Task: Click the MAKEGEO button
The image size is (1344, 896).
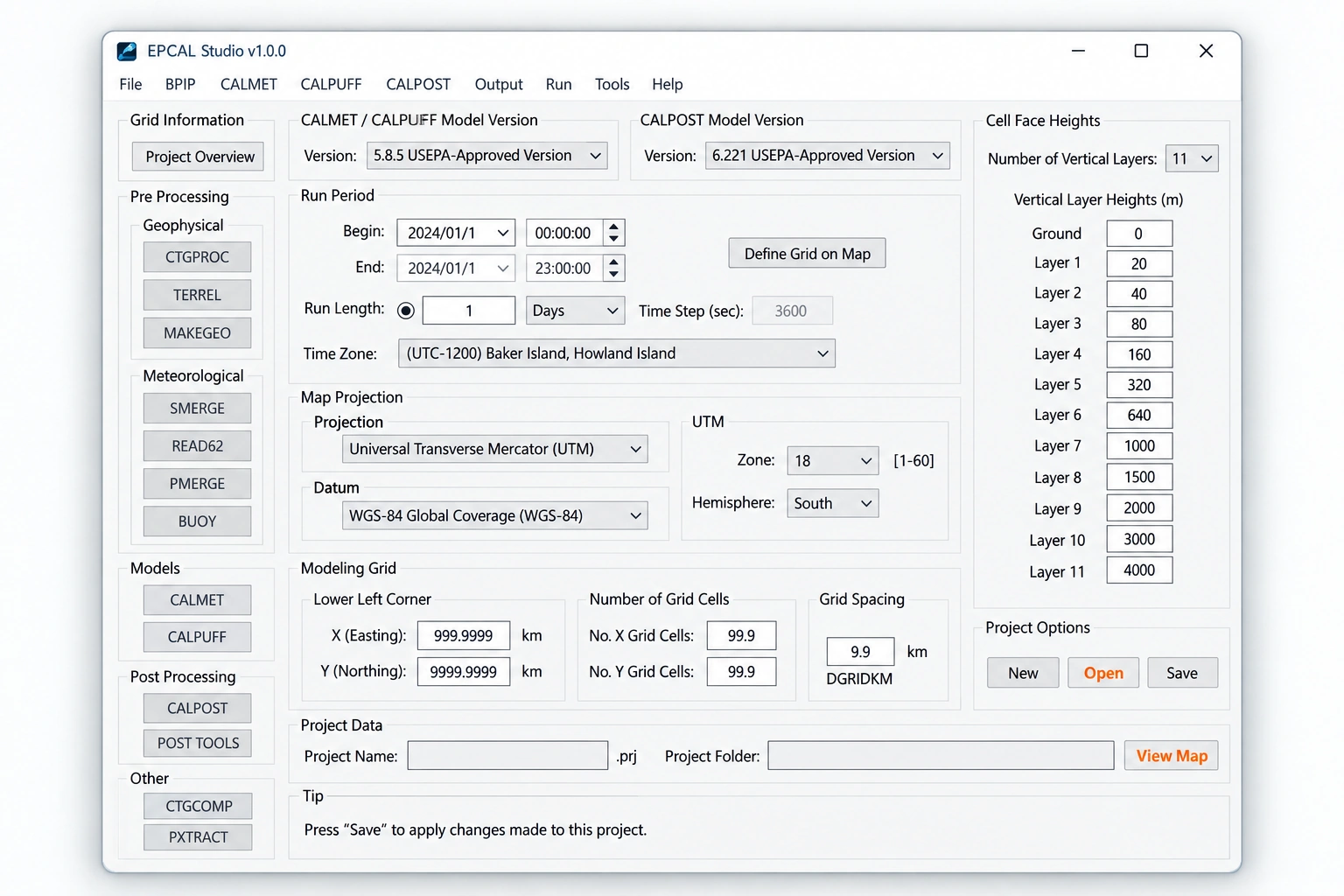Action: click(x=197, y=333)
